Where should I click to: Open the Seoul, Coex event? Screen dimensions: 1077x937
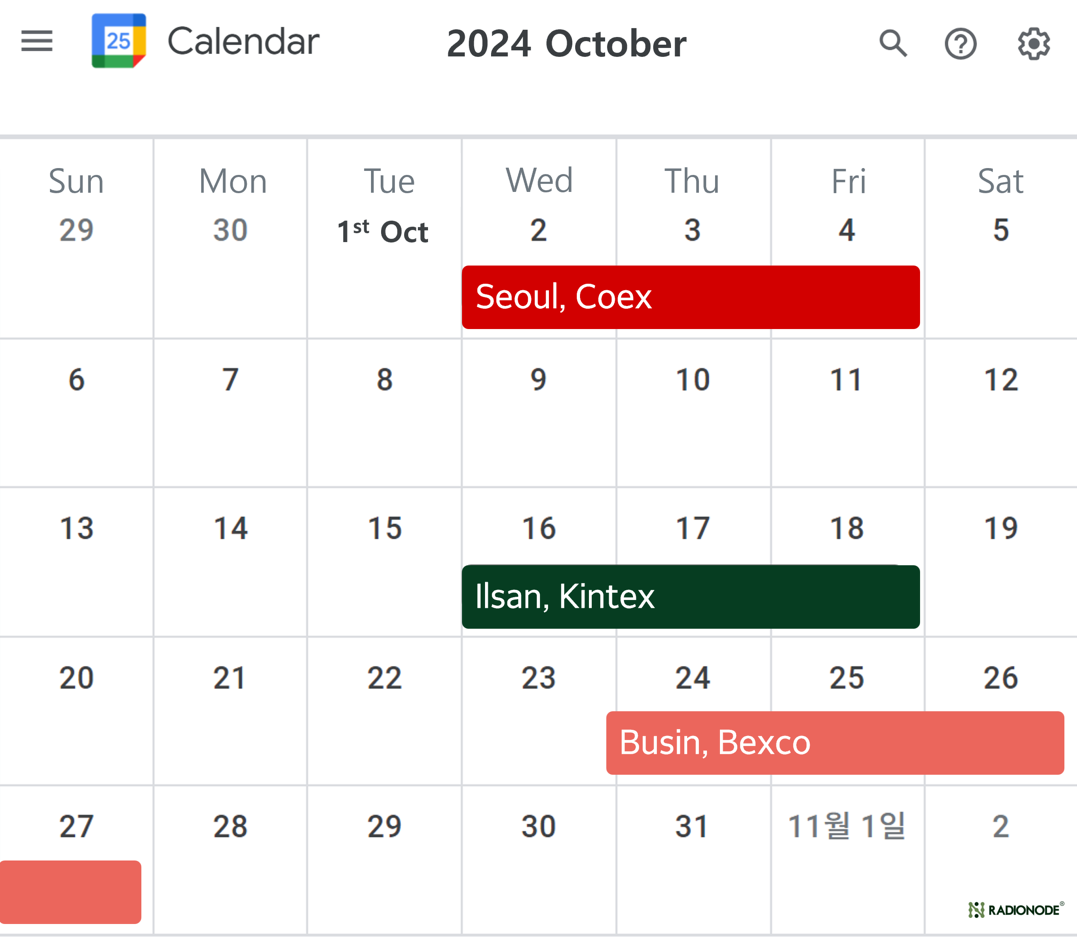click(690, 297)
